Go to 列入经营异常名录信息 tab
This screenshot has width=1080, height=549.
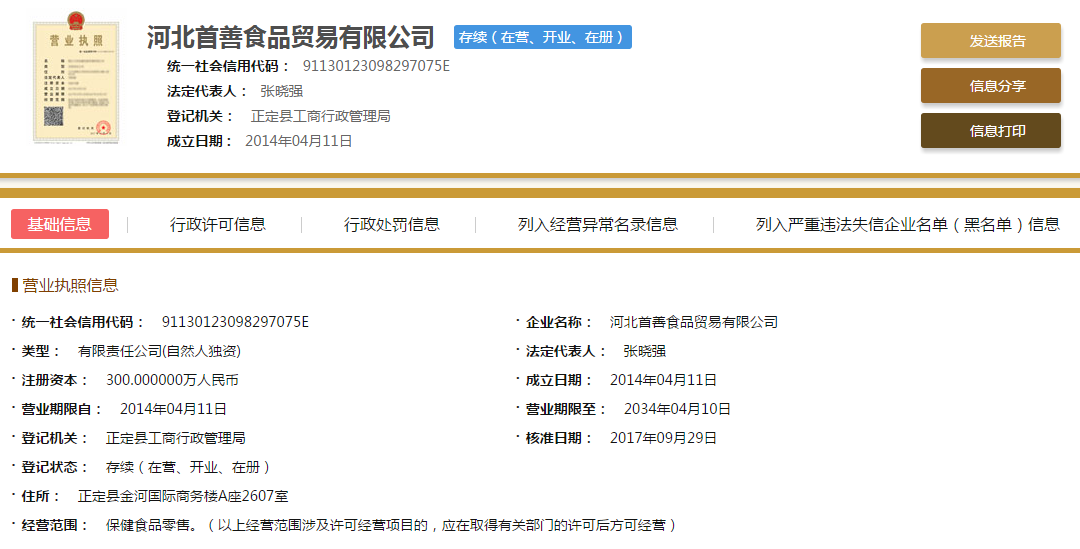click(598, 224)
